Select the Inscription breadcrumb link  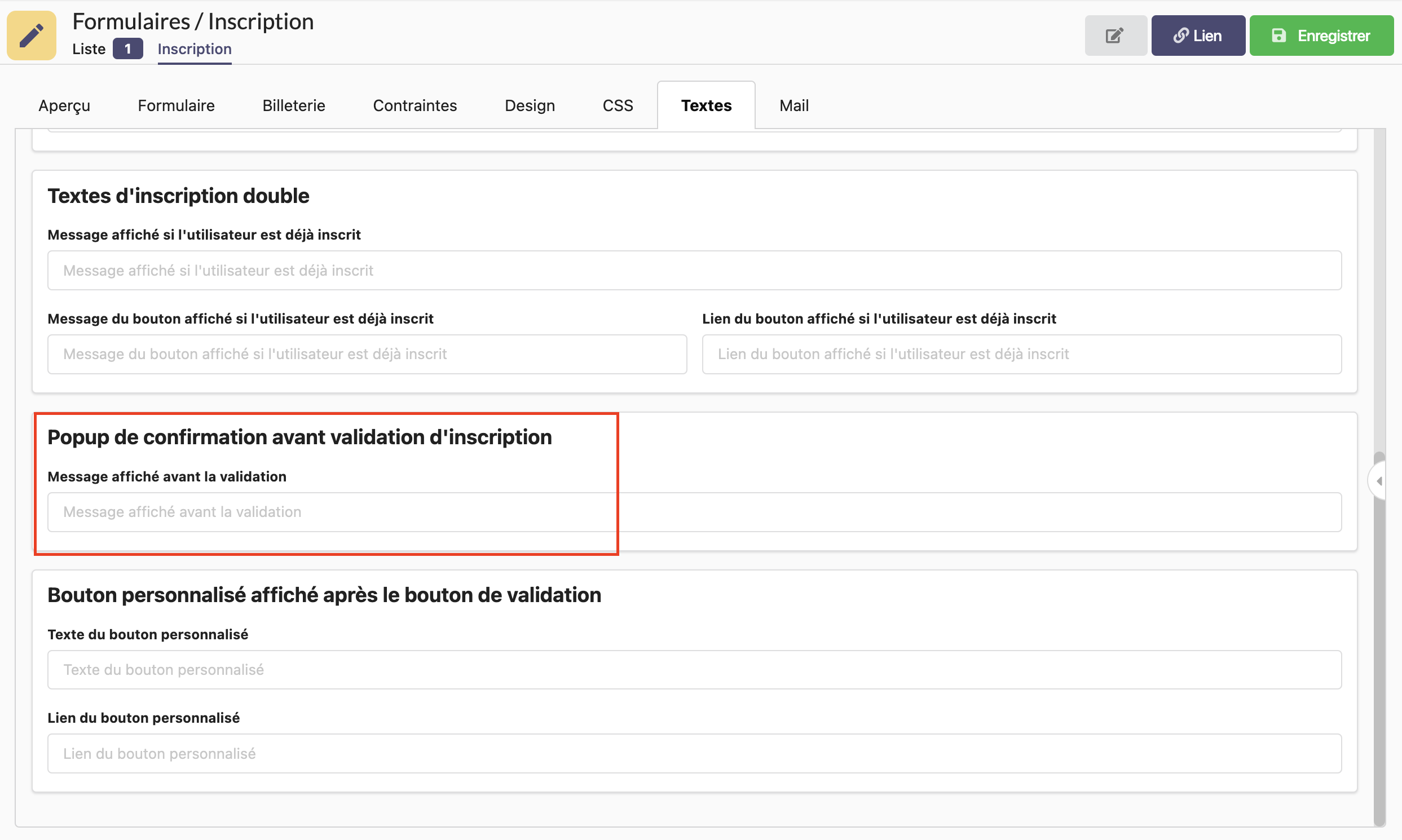[x=194, y=49]
